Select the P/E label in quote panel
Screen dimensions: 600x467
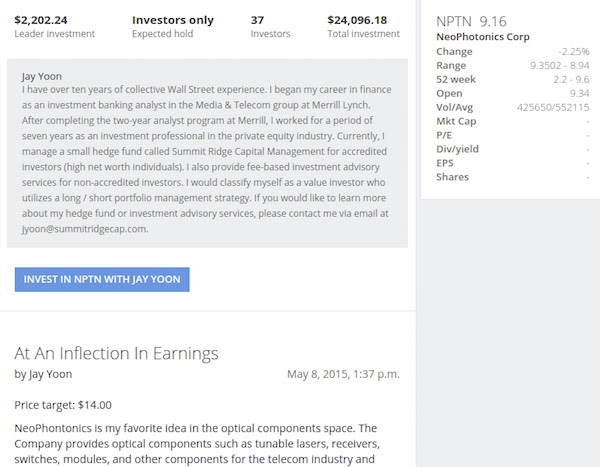click(444, 135)
